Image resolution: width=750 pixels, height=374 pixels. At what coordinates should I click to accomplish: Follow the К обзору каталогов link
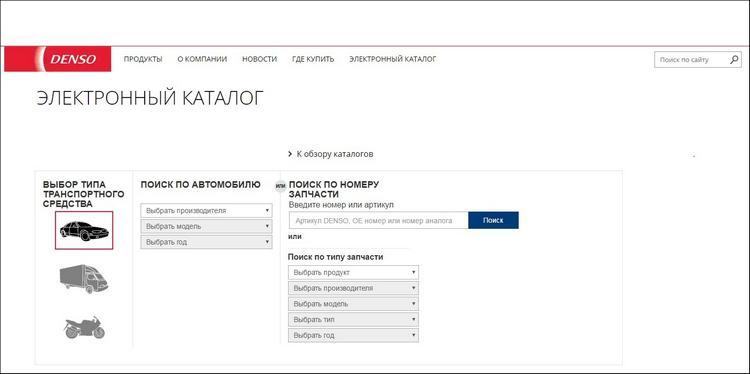coord(335,154)
